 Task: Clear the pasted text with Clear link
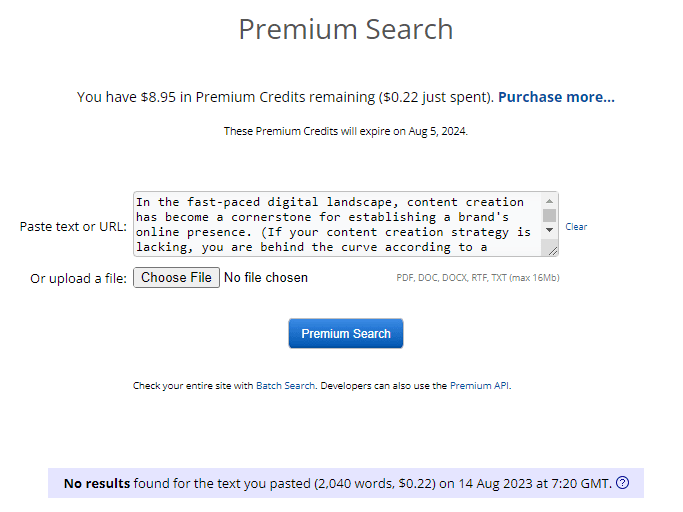(576, 227)
